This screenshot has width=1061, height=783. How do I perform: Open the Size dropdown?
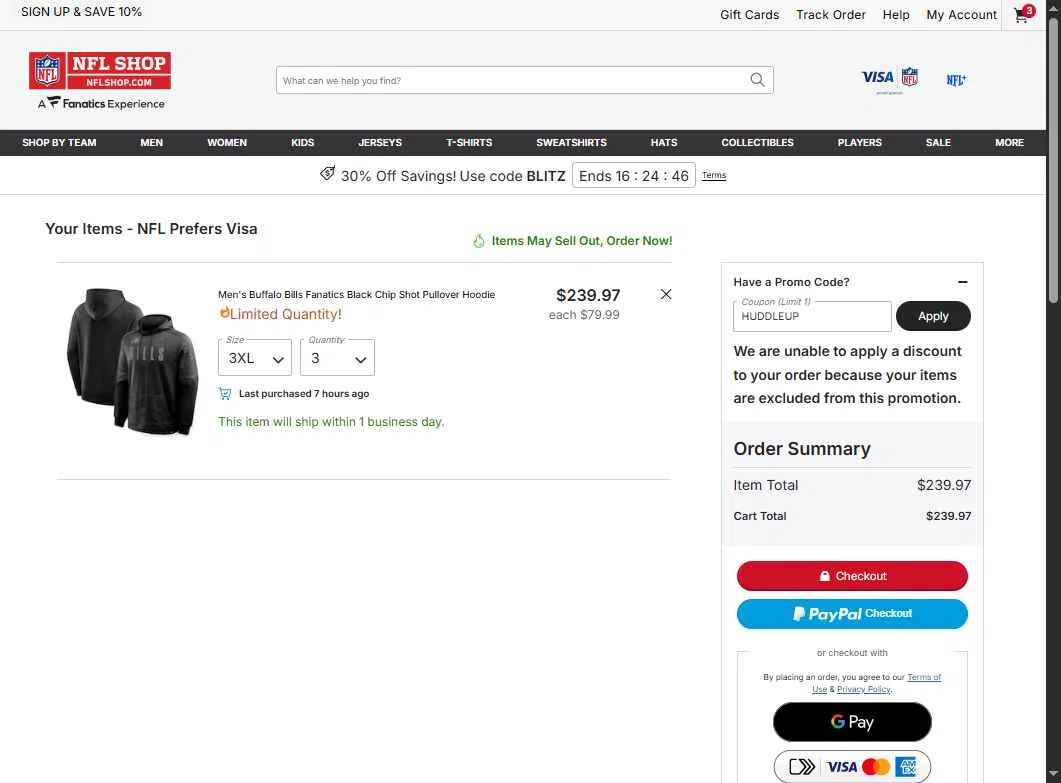click(x=255, y=358)
